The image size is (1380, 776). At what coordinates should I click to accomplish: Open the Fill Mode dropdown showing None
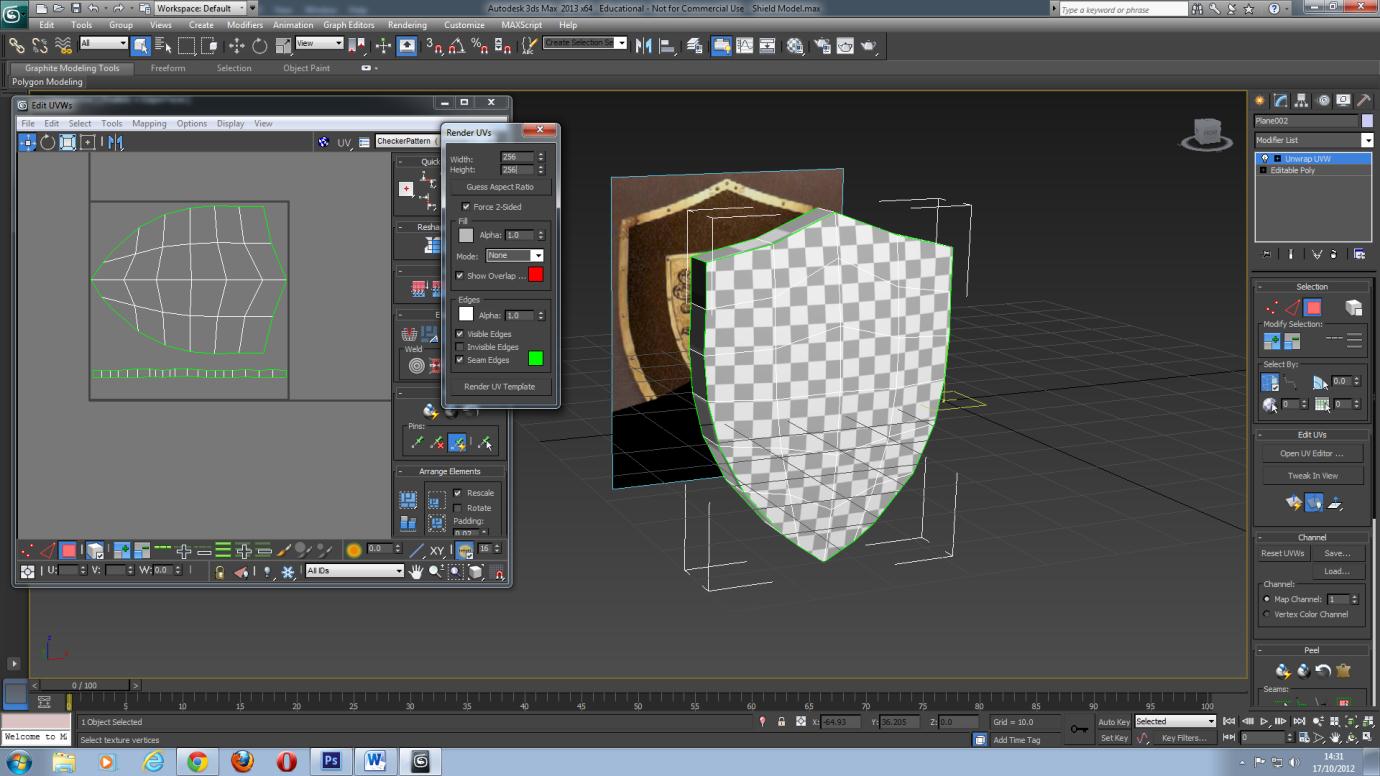point(514,256)
